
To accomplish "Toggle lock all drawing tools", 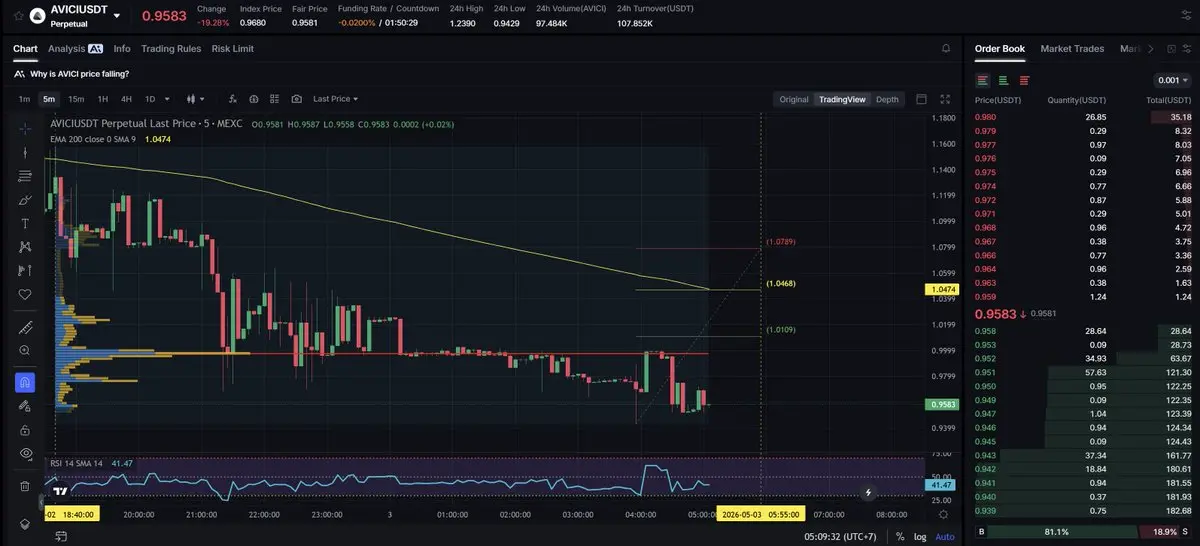I will click(25, 429).
